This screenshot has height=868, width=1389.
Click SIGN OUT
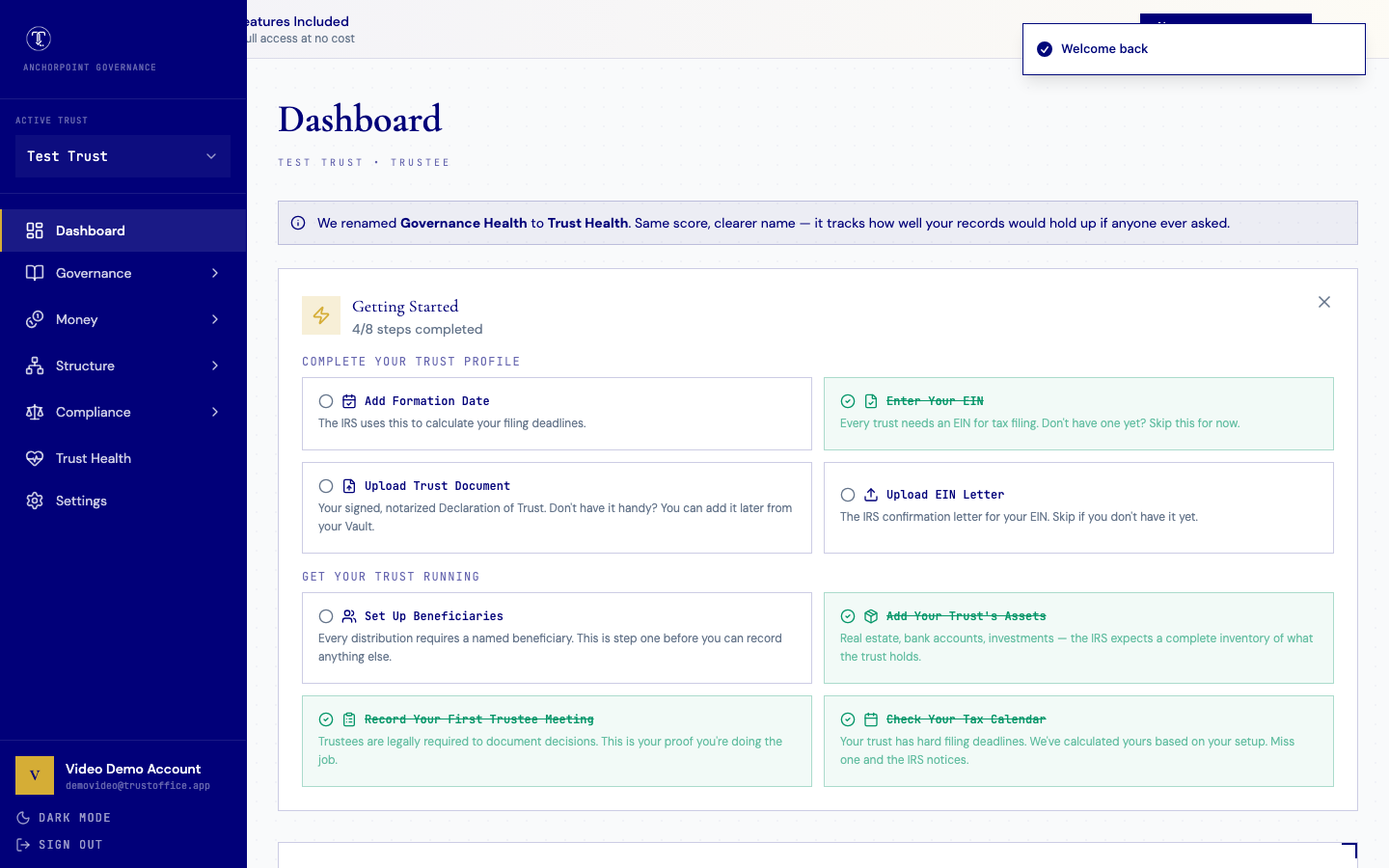point(60,845)
